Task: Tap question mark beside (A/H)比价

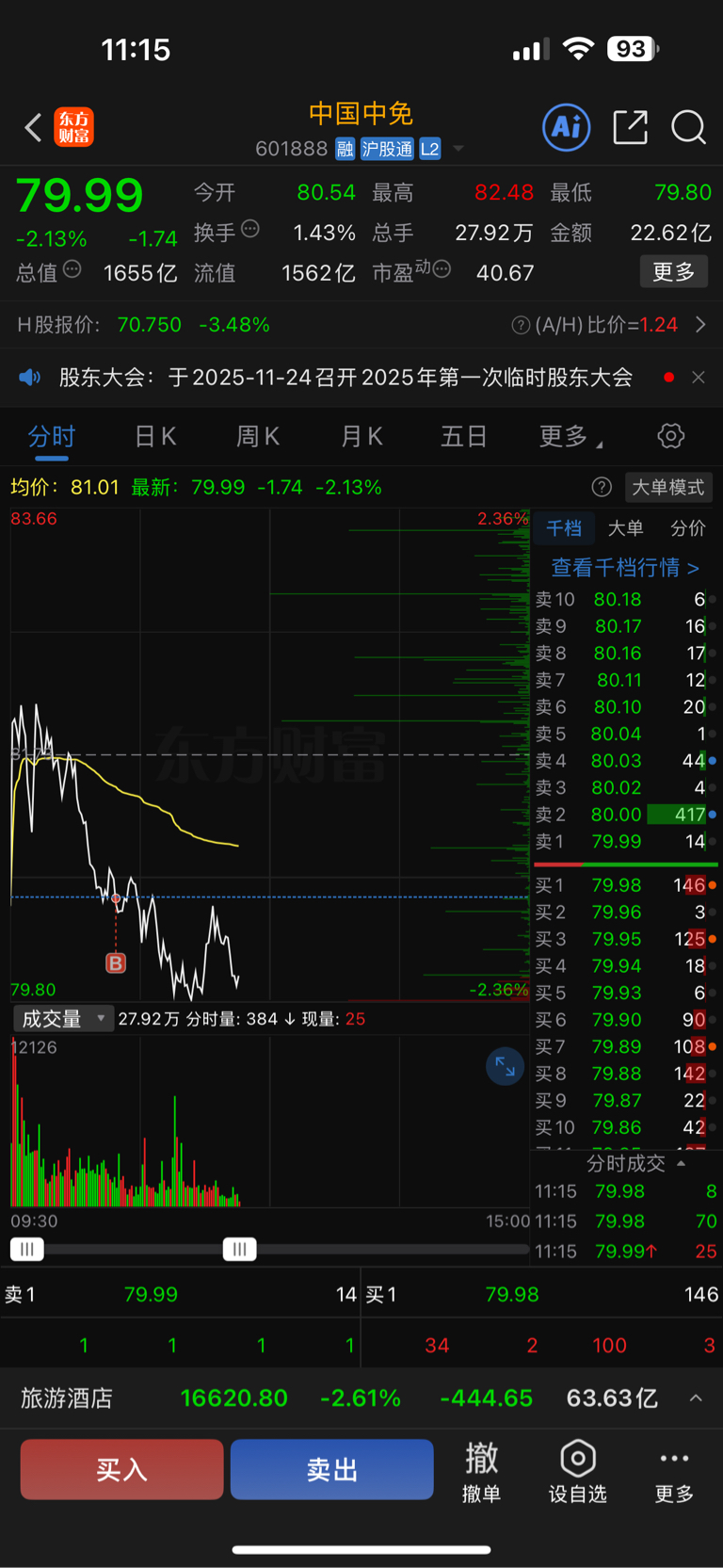Action: tap(520, 325)
